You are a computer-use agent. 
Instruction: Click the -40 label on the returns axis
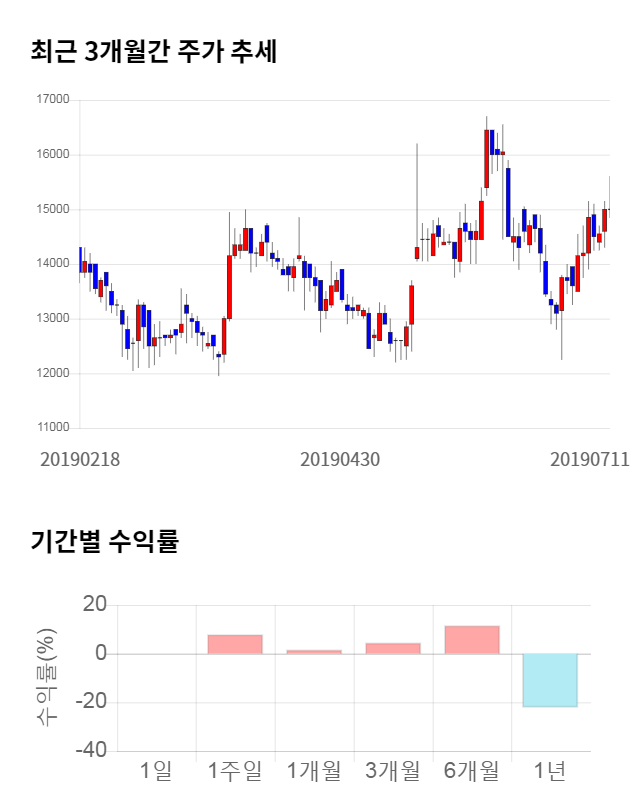tap(91, 751)
